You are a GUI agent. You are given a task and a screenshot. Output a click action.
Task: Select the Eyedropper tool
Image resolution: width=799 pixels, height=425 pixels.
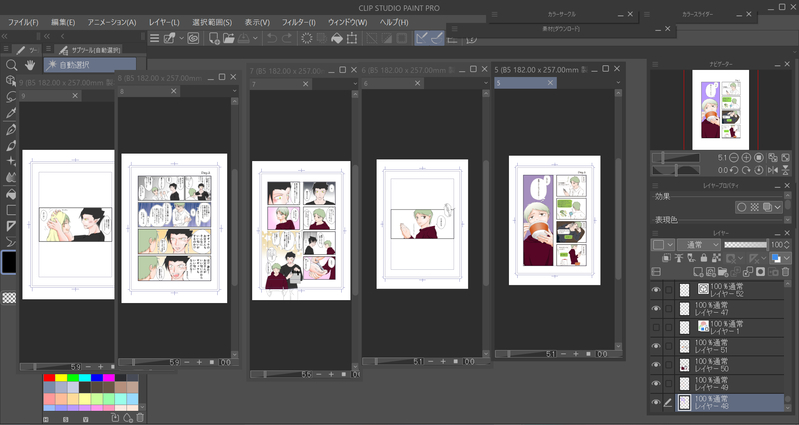(11, 113)
